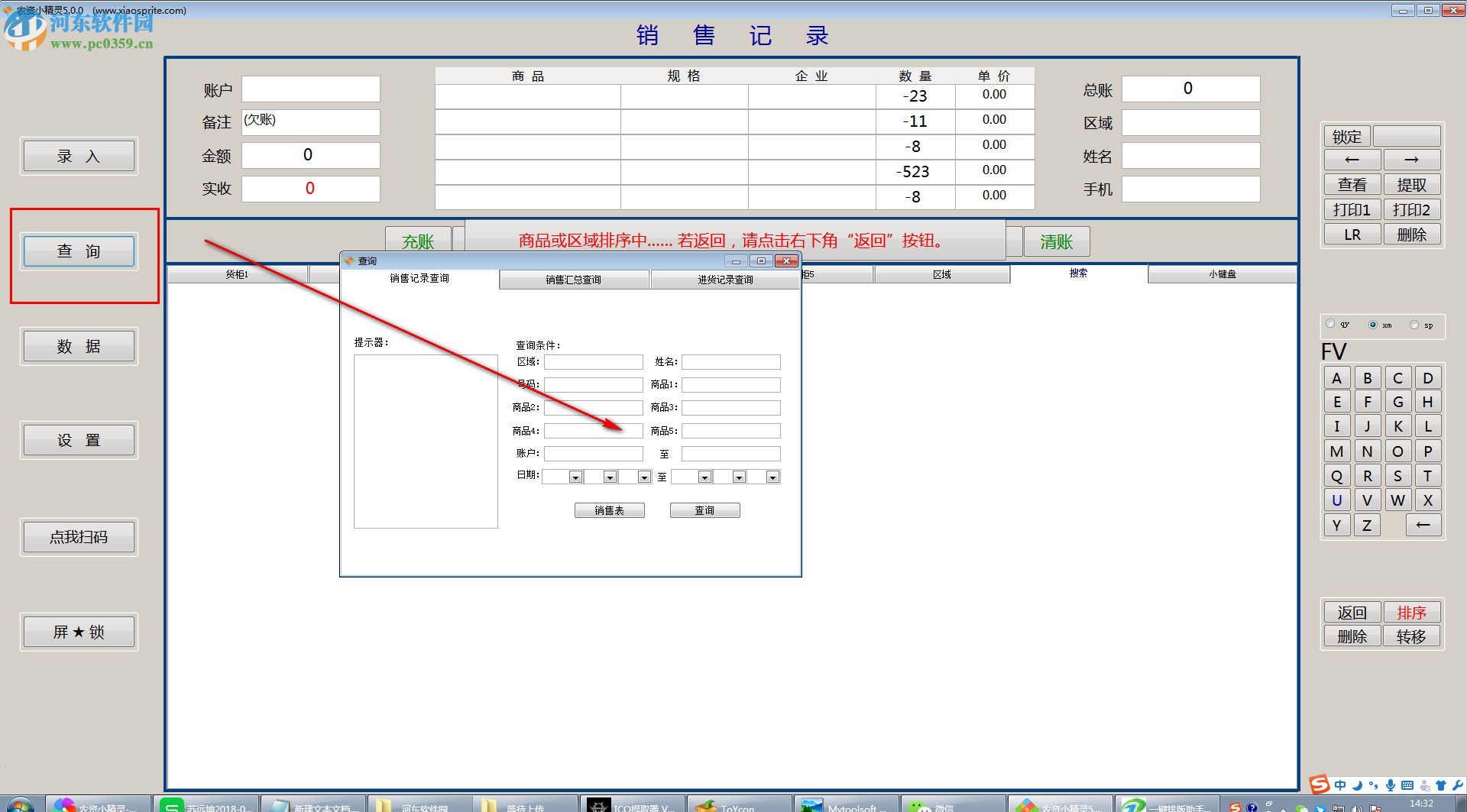Open the second start-date dropdown after 日期

tap(610, 477)
